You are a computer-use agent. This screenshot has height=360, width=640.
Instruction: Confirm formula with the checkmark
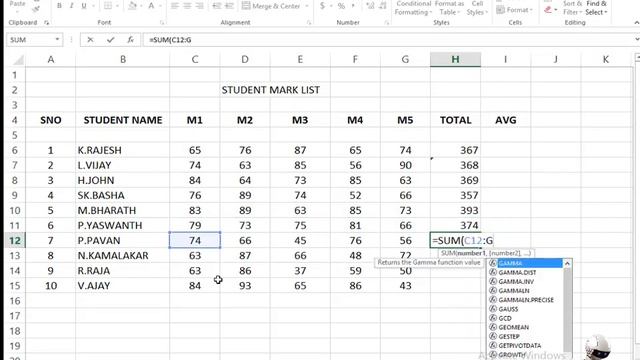point(110,40)
